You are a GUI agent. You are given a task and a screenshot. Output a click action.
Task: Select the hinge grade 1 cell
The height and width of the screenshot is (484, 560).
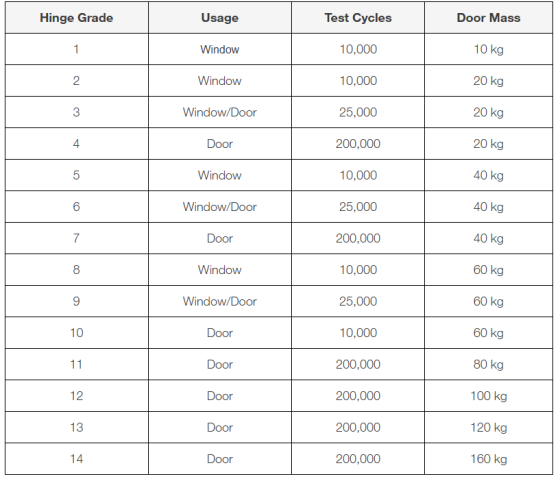(x=76, y=49)
